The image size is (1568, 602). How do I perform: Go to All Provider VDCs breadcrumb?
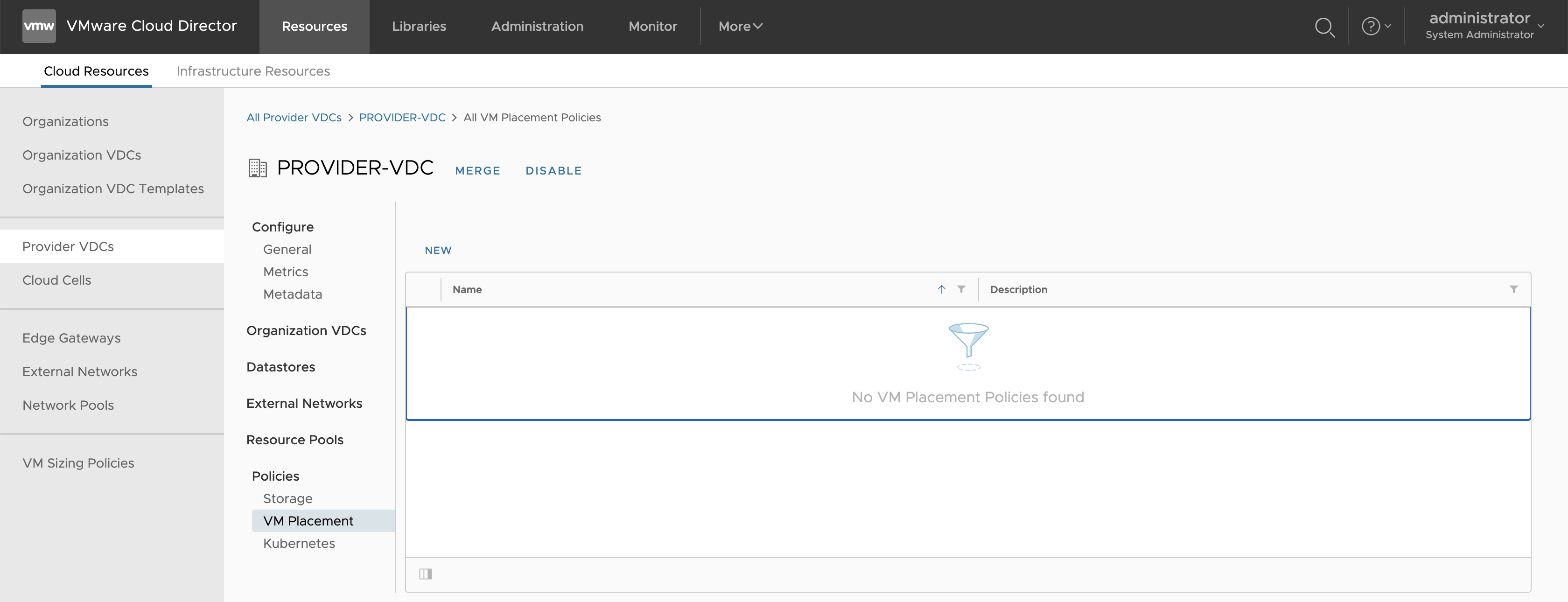pyautogui.click(x=294, y=118)
